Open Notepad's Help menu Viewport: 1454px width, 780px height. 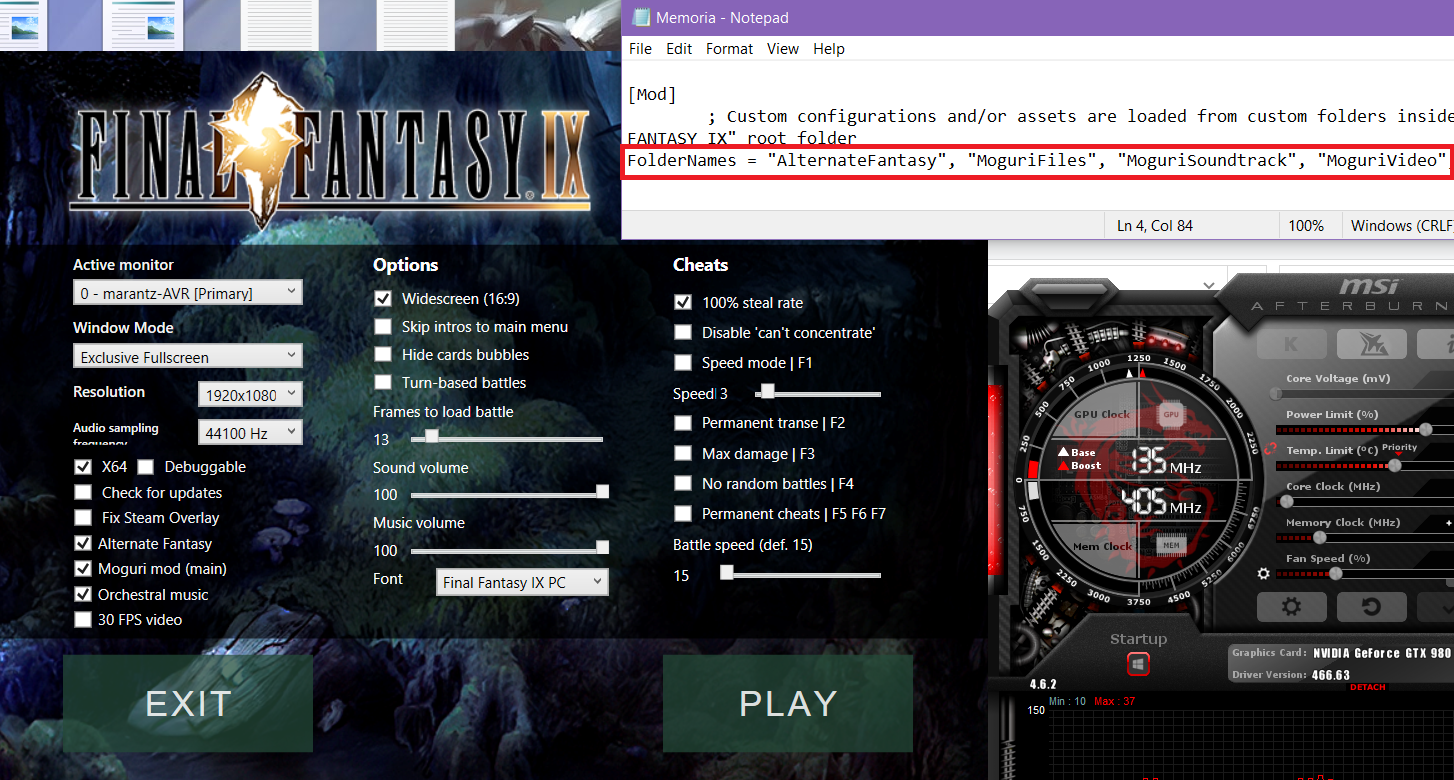[x=829, y=48]
